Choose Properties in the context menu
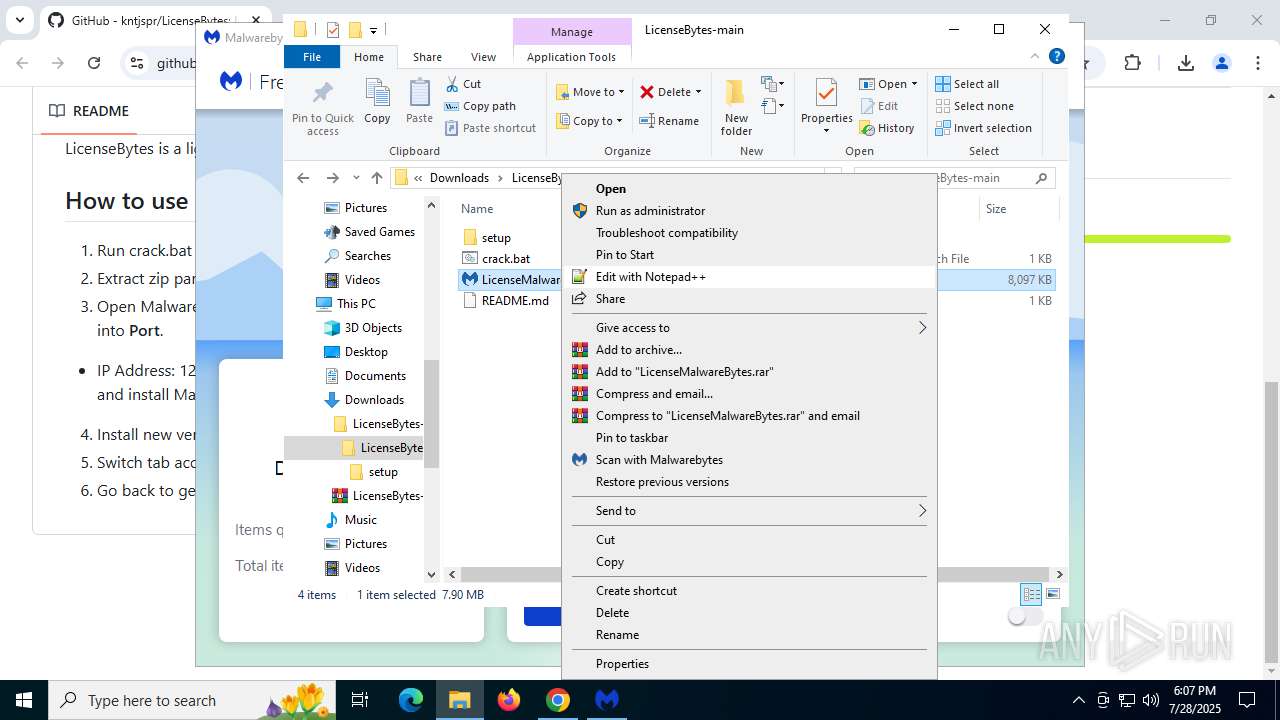This screenshot has height=720, width=1280. [x=750, y=663]
